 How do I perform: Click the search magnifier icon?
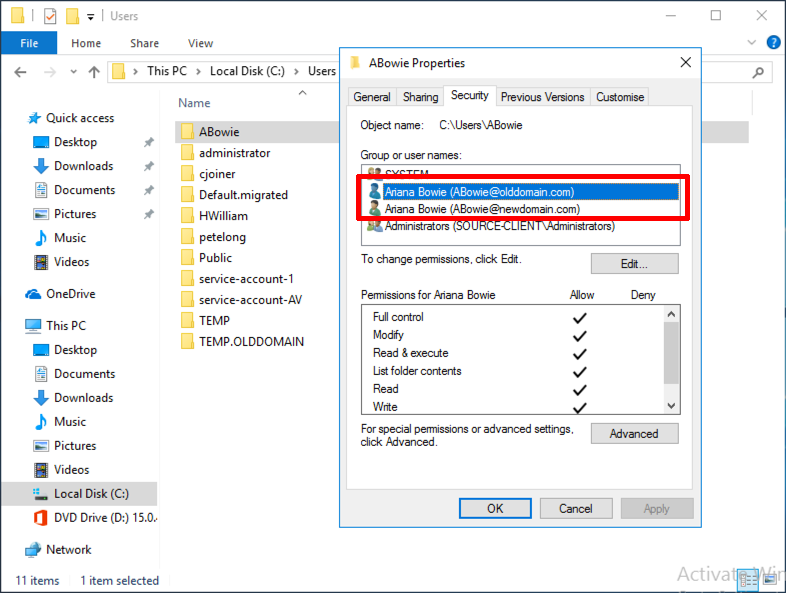tap(758, 72)
